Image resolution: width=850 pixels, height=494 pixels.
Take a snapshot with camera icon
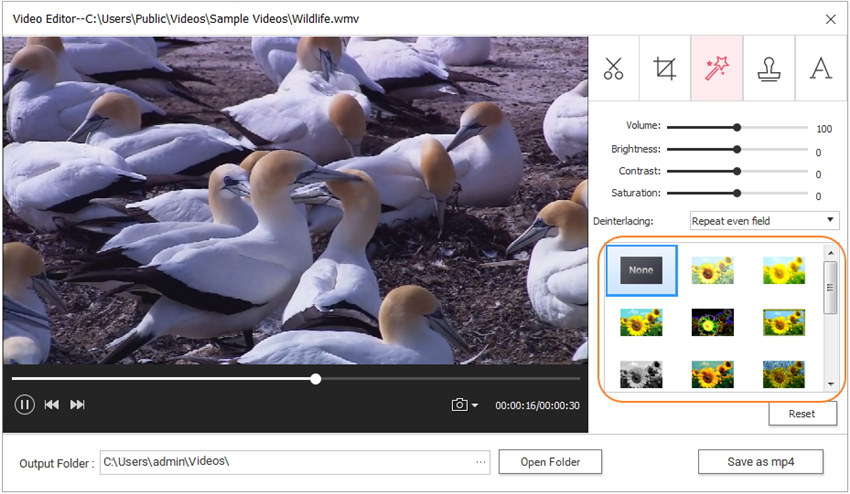[x=459, y=405]
